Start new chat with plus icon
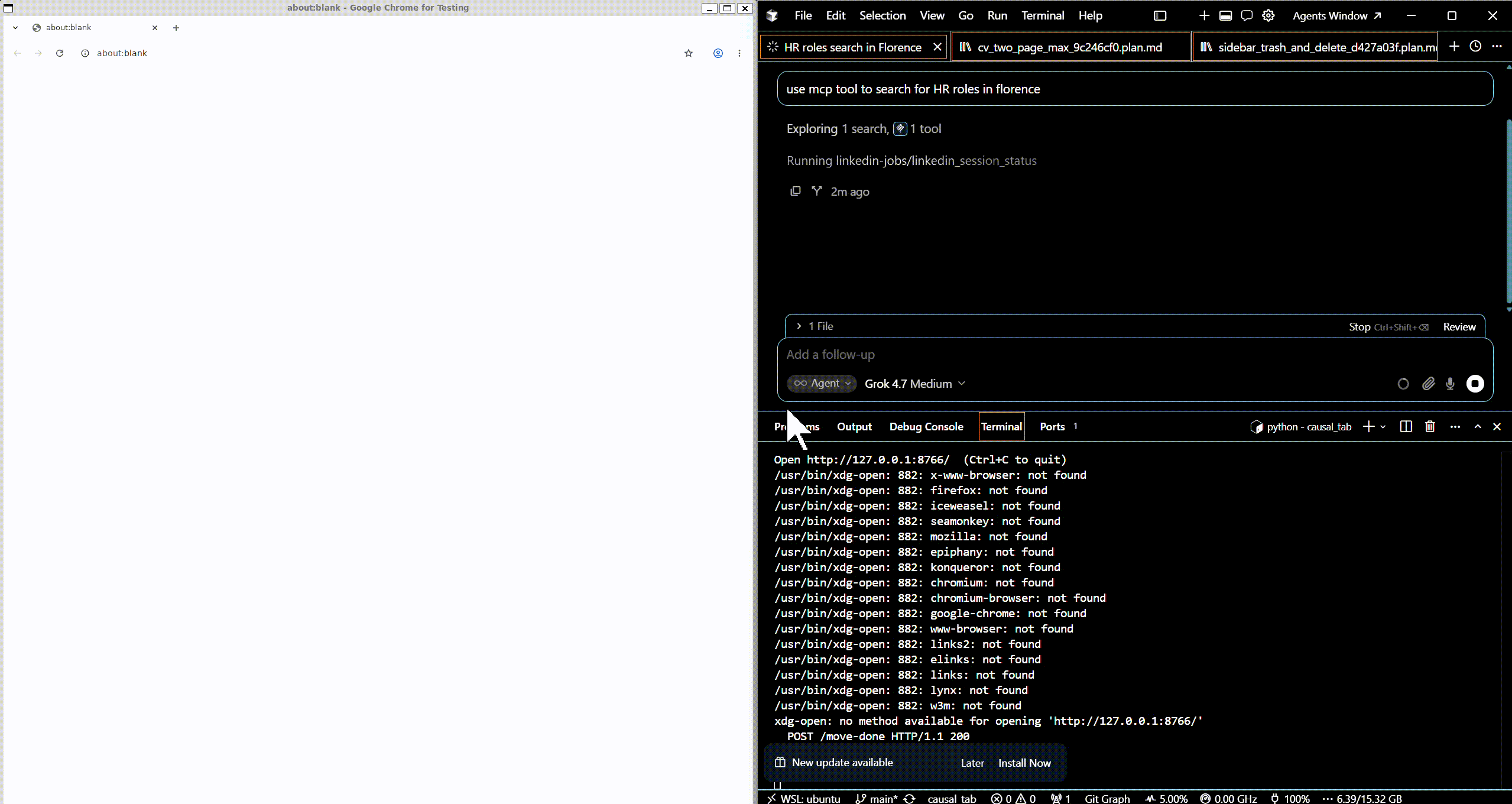Viewport: 1512px width, 804px height. coord(1454,46)
